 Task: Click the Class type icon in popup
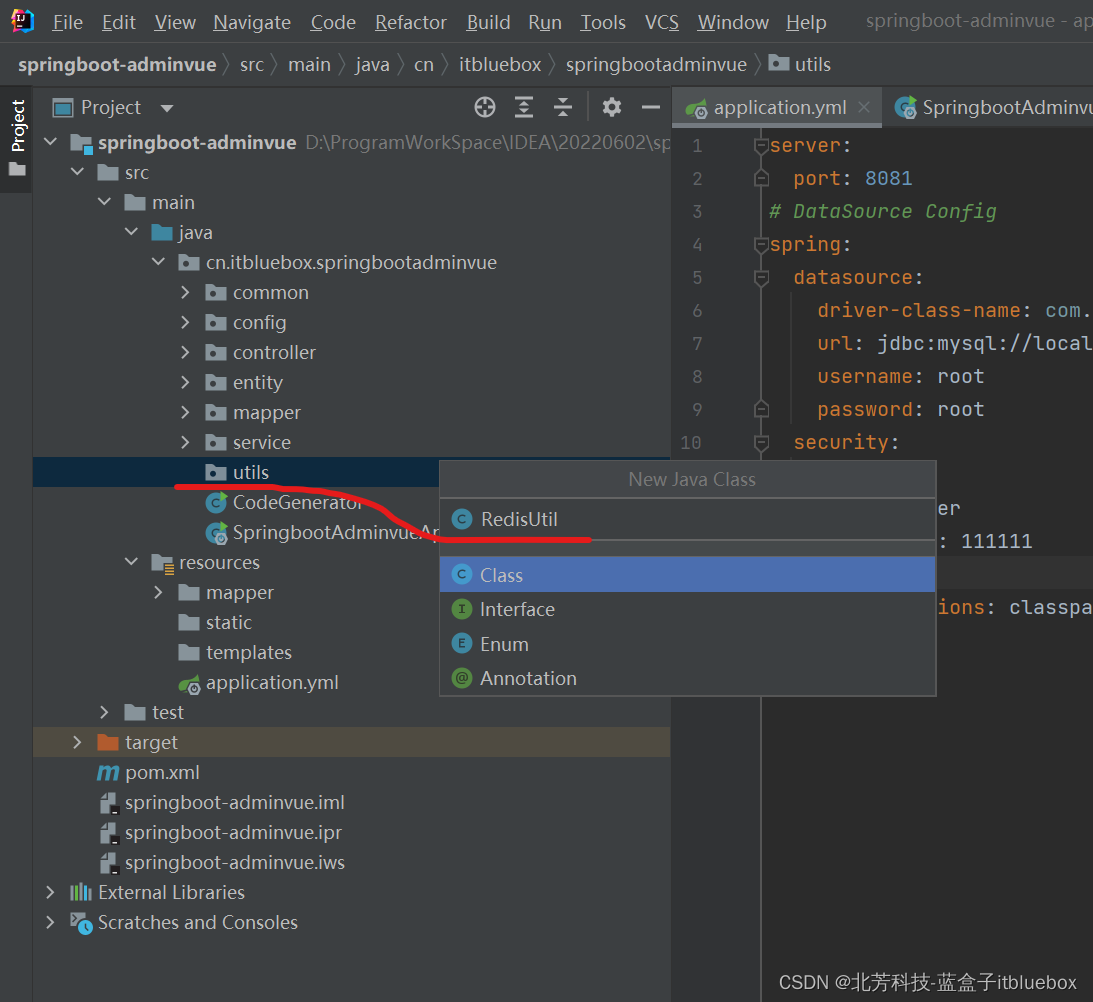461,575
